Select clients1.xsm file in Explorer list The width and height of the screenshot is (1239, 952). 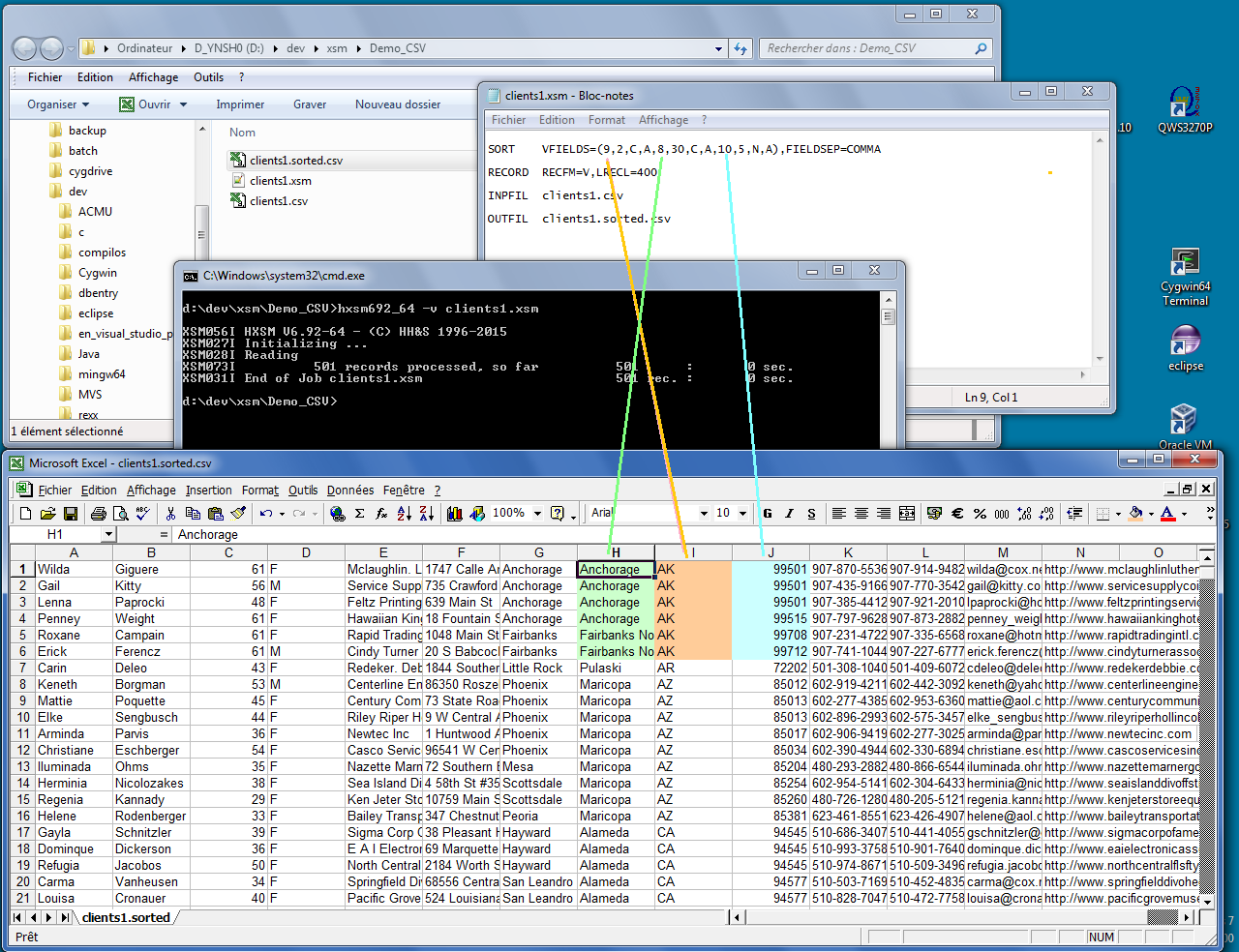pos(280,181)
